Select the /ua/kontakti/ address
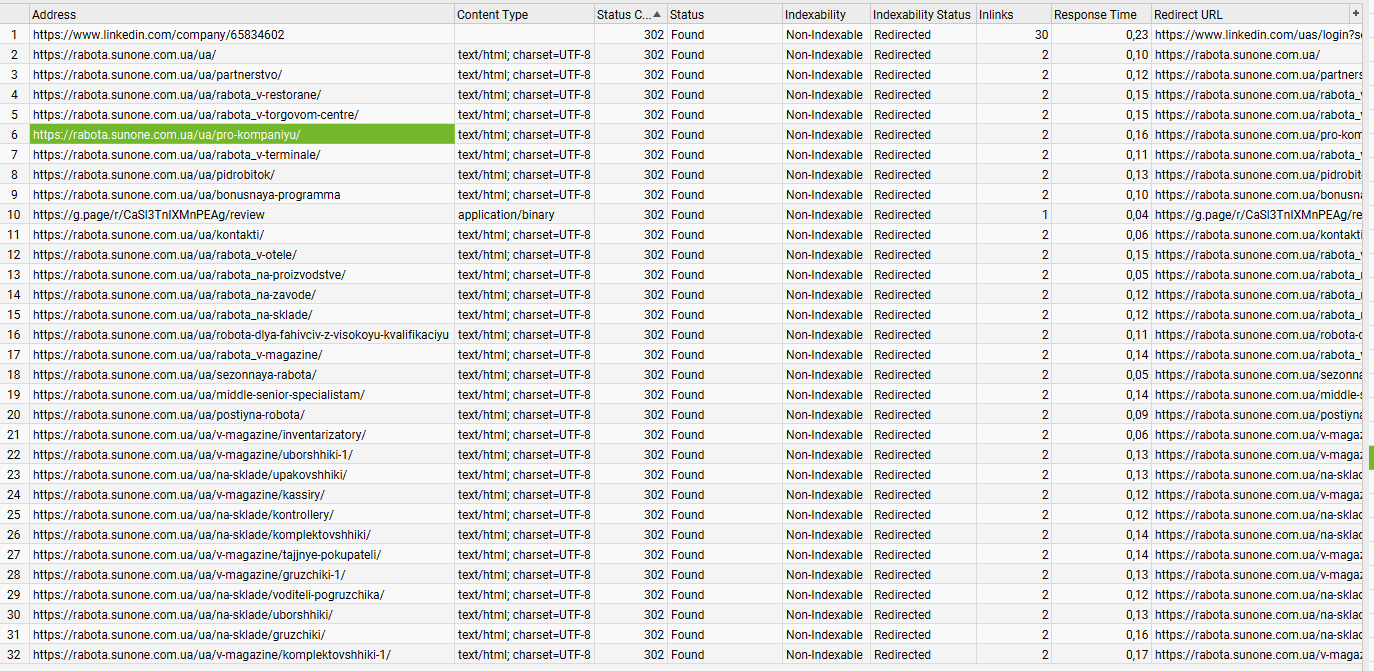This screenshot has width=1374, height=671. pos(148,235)
